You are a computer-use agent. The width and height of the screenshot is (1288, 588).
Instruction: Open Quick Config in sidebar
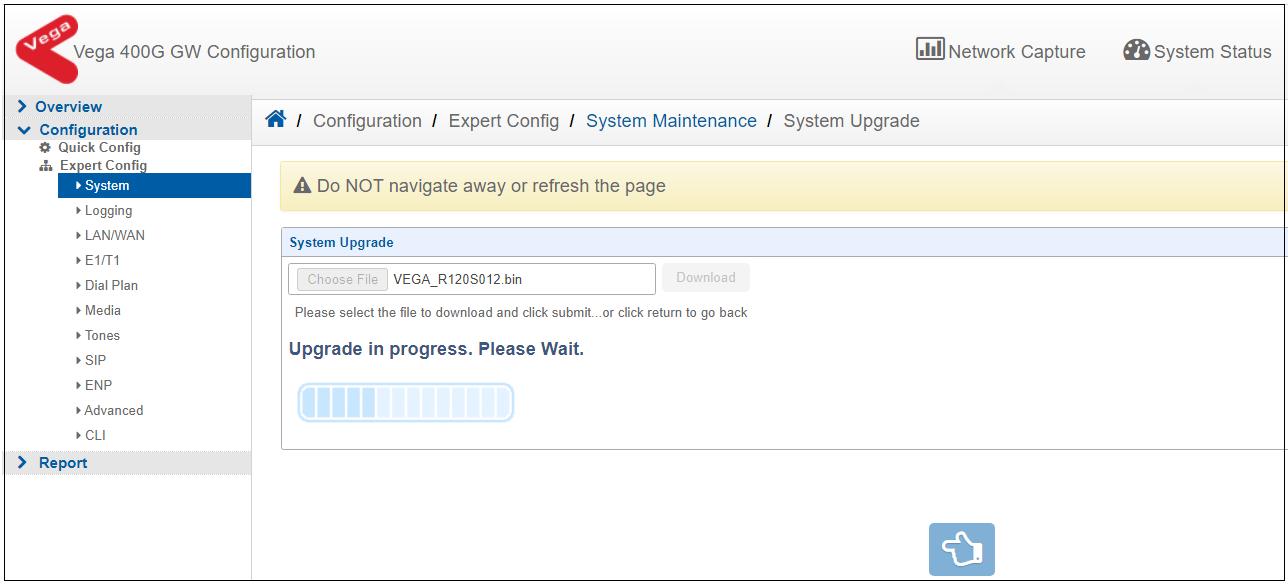click(x=99, y=148)
